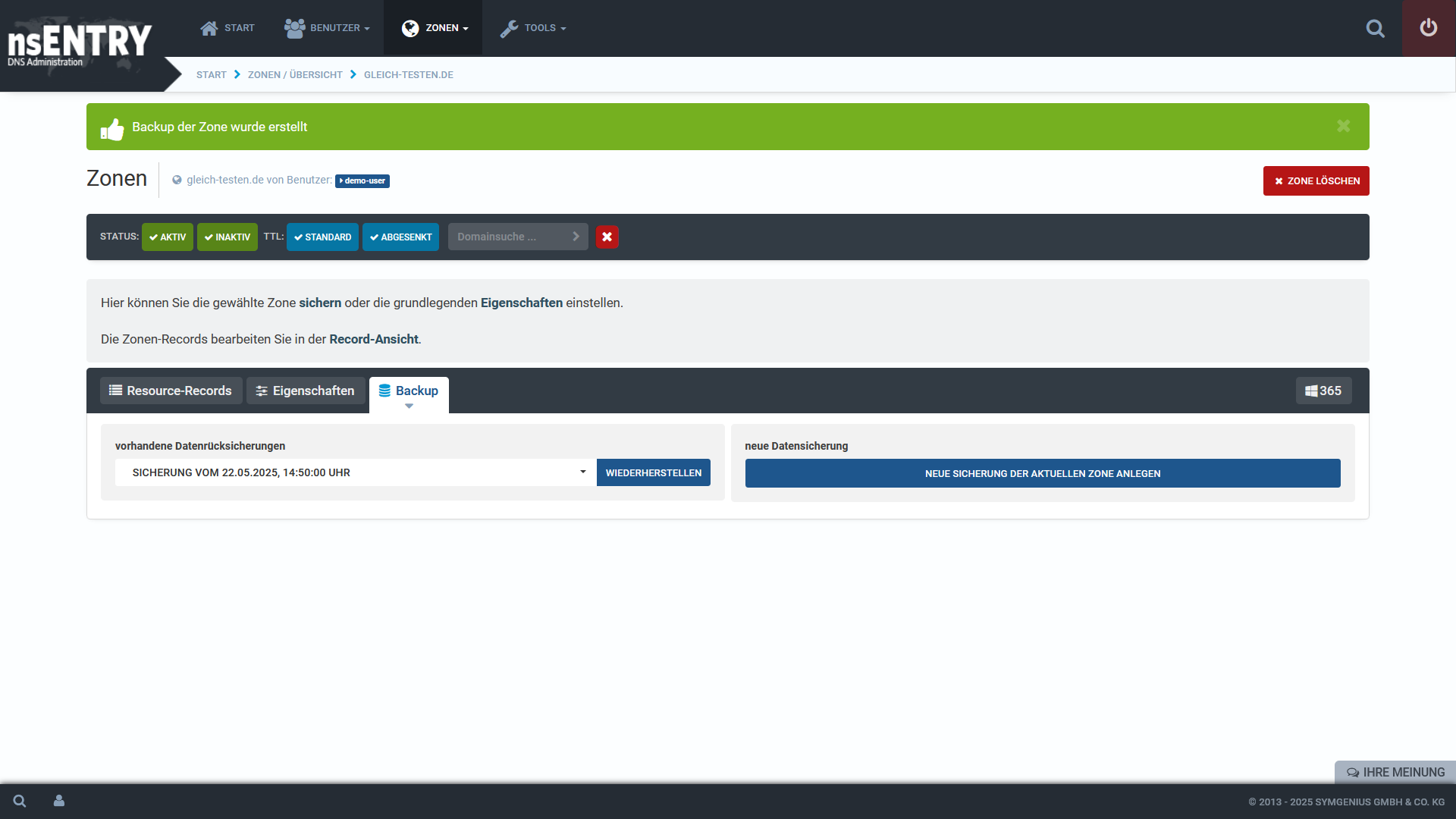
Task: Open the 365 calendar view button
Action: (1323, 391)
